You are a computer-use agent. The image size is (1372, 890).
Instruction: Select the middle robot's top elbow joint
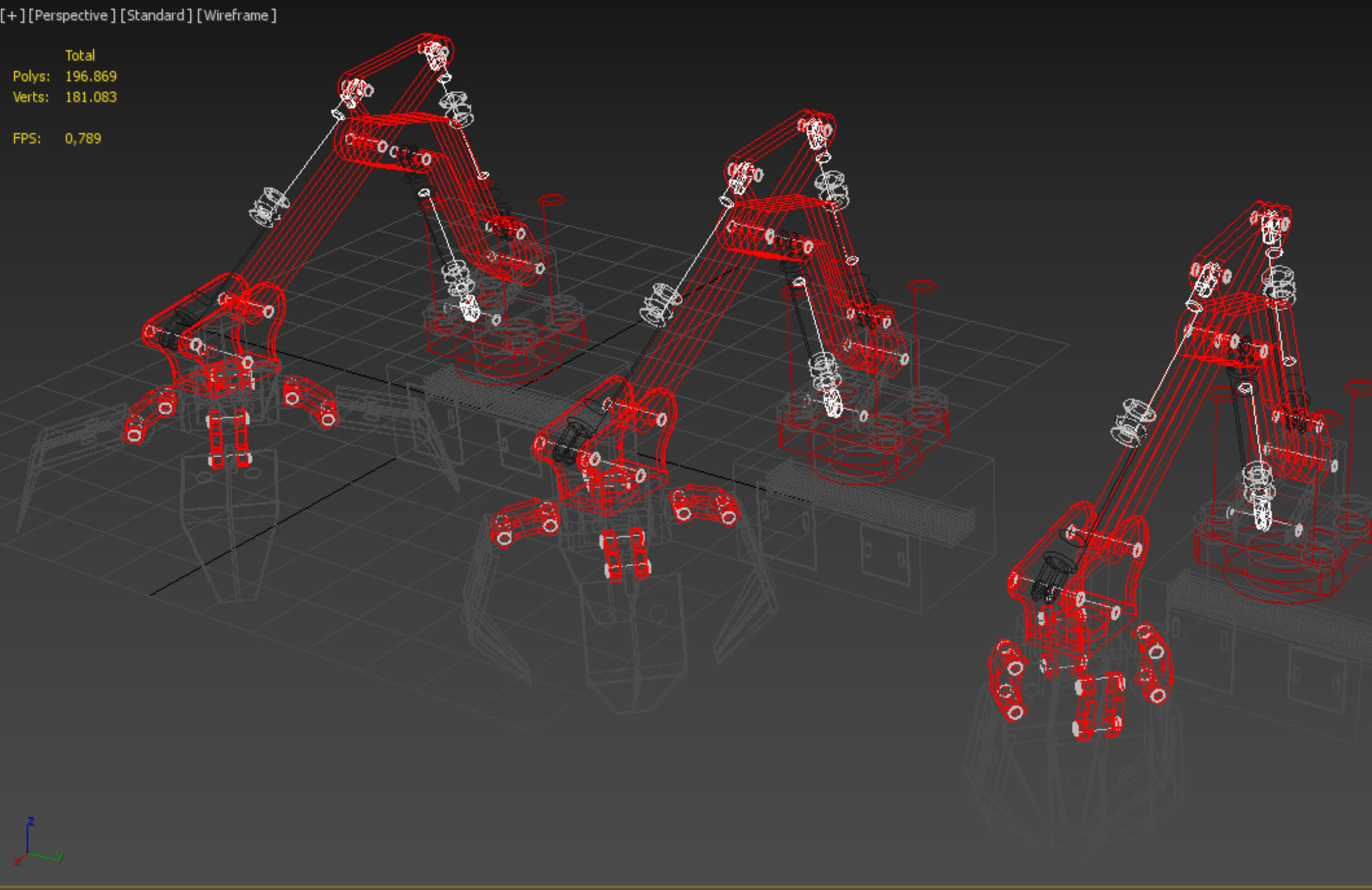817,129
